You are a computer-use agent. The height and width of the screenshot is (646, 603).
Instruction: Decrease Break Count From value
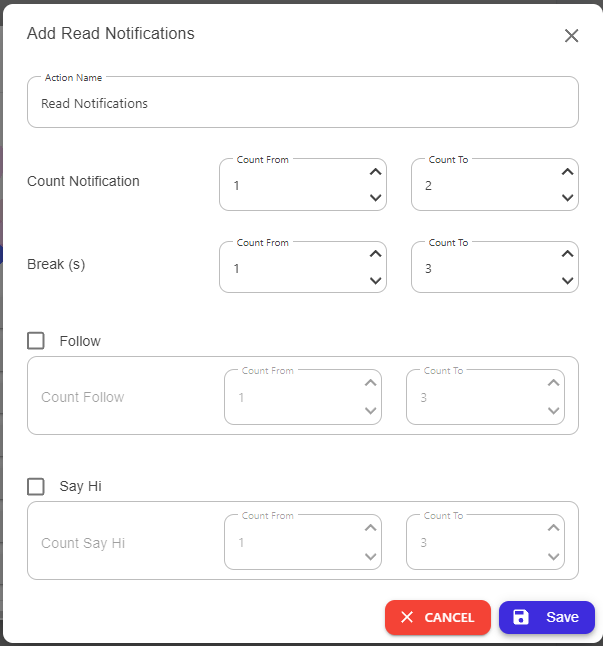tap(375, 281)
